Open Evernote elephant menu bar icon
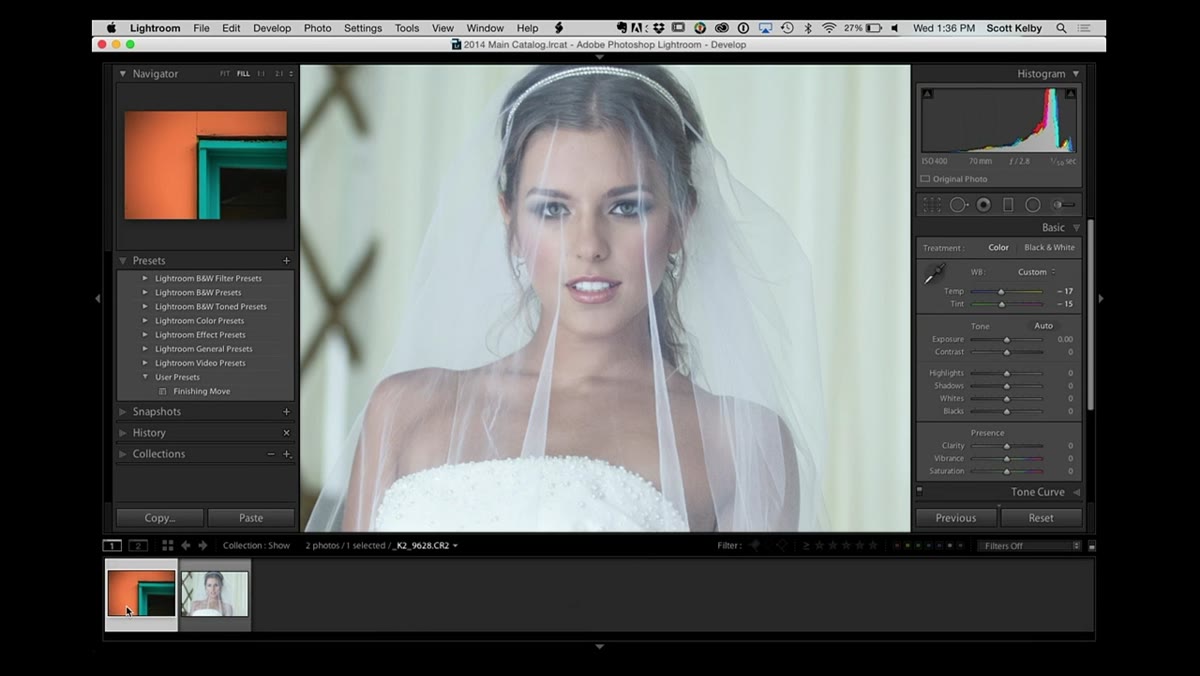Screen dimensions: 1200x676 click(x=622, y=28)
